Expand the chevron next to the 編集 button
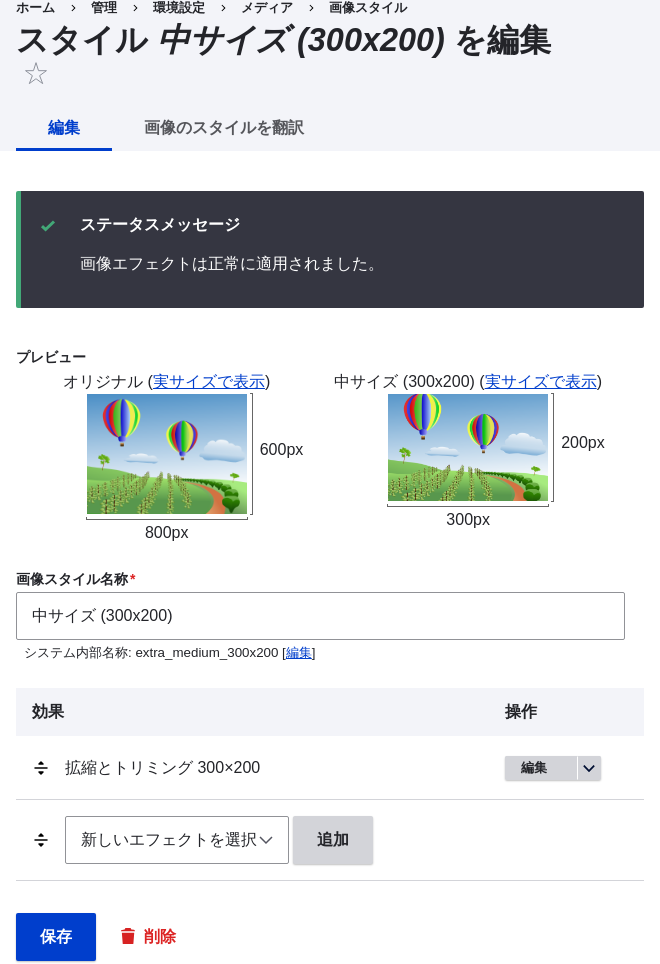Screen dimensions: 660x964 tap(589, 768)
